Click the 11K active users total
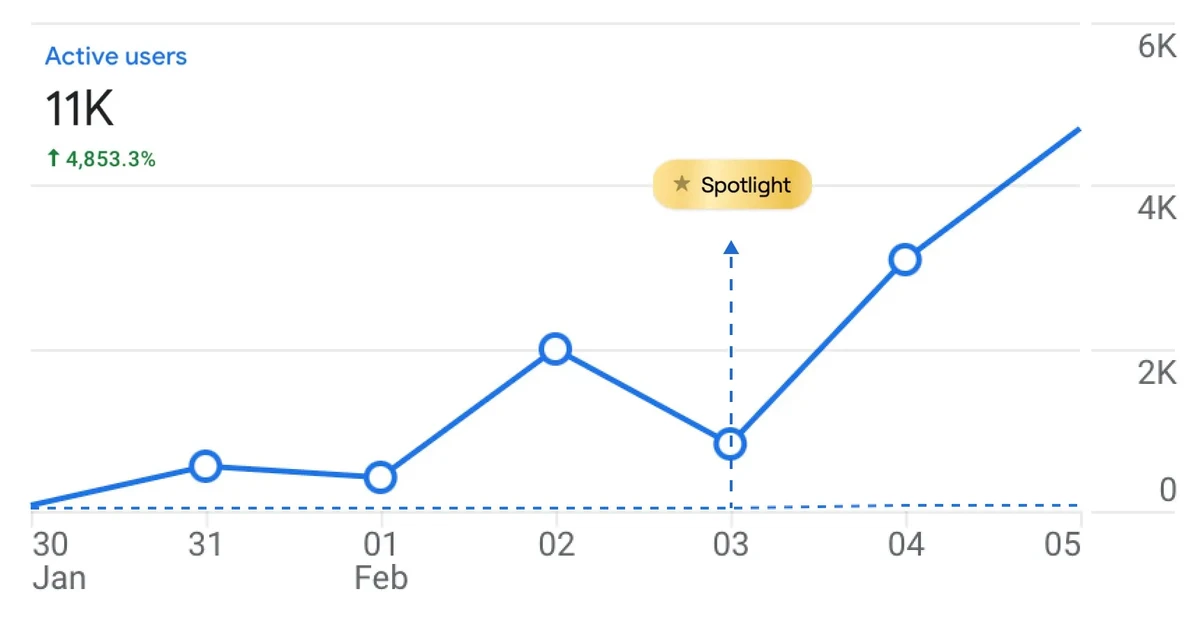Image resolution: width=1200 pixels, height=617 pixels. point(80,108)
